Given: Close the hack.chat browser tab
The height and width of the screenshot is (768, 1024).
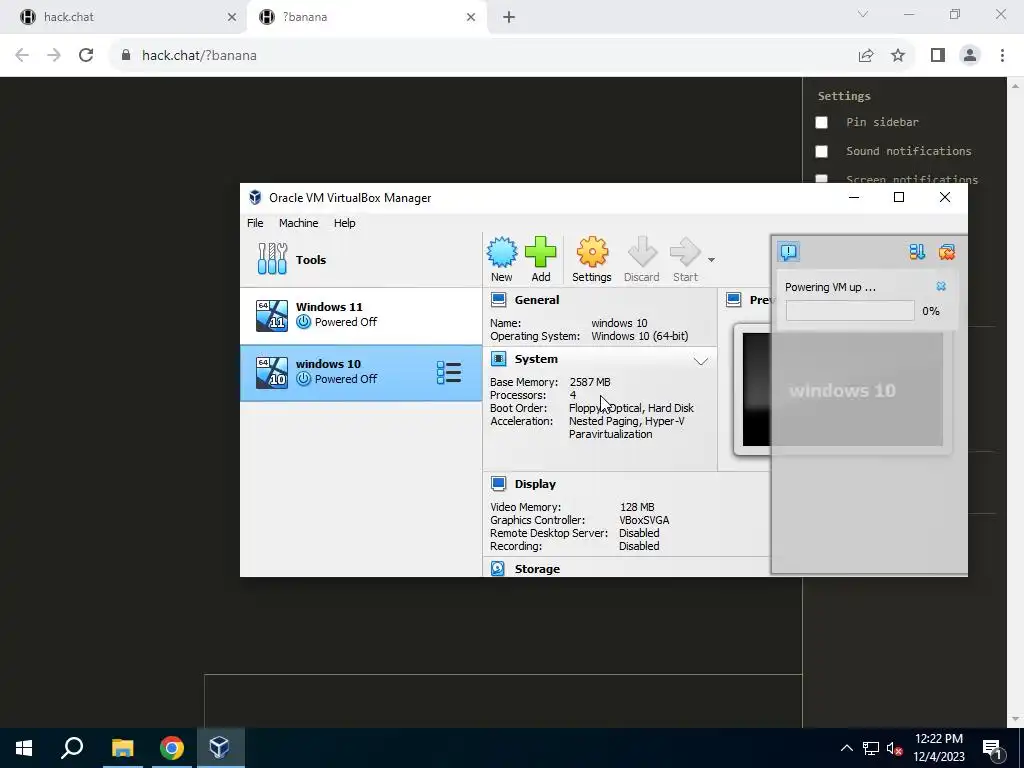Looking at the screenshot, I should click(231, 17).
